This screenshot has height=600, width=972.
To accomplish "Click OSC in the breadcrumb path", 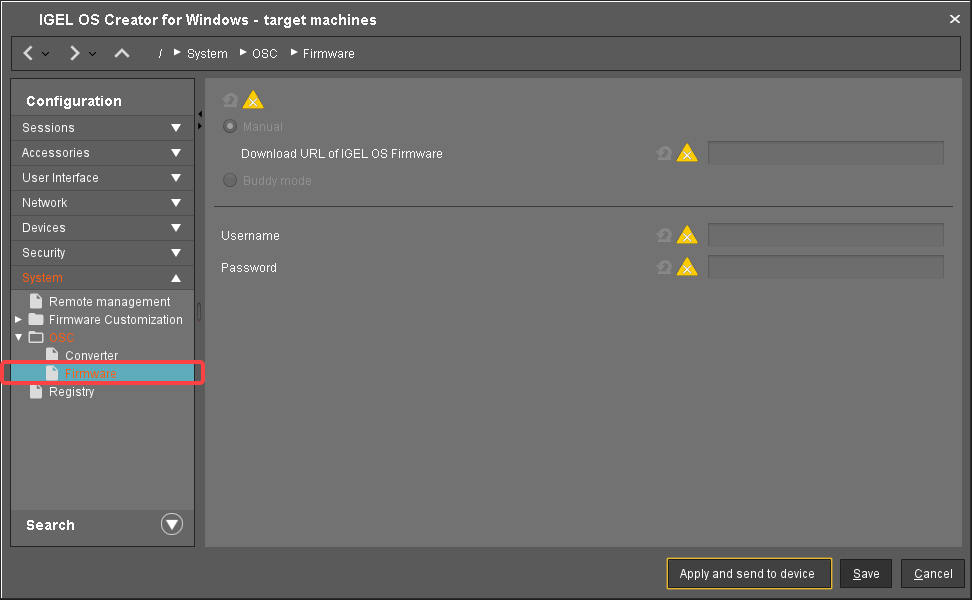I will [x=264, y=54].
